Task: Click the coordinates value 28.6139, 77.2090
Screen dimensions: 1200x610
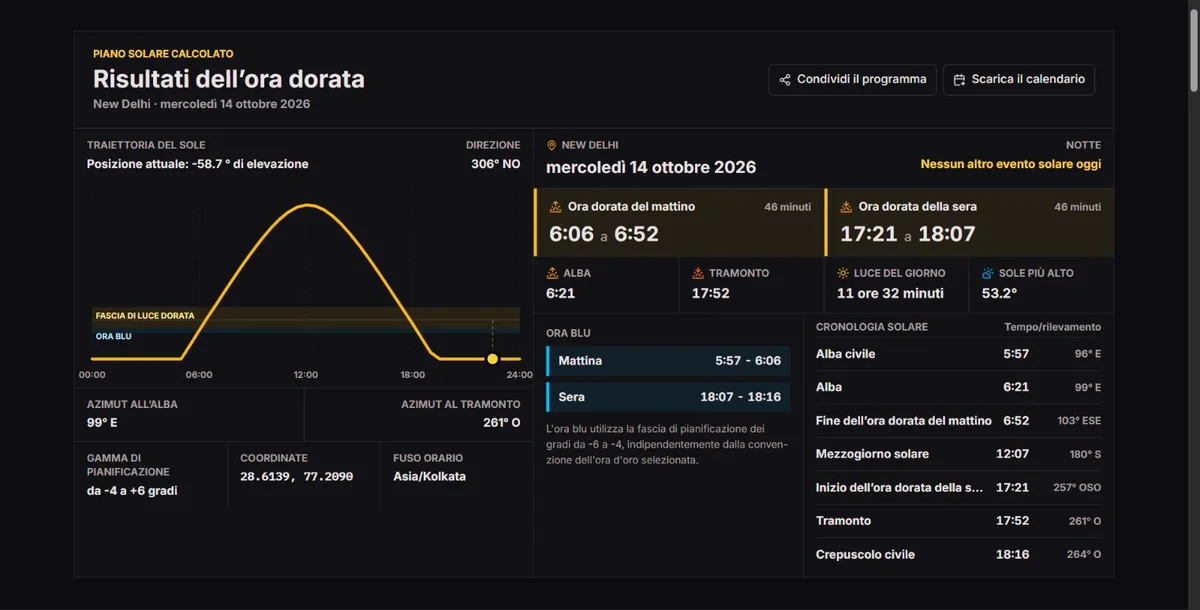Action: [296, 477]
